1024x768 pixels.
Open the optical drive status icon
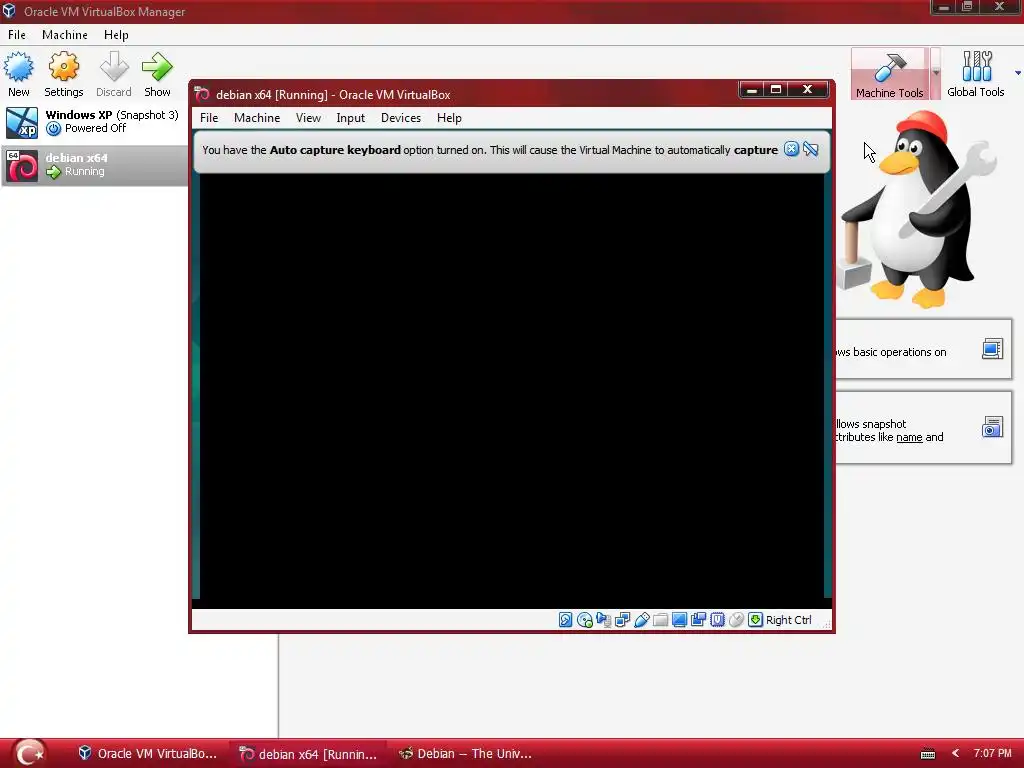pos(584,620)
